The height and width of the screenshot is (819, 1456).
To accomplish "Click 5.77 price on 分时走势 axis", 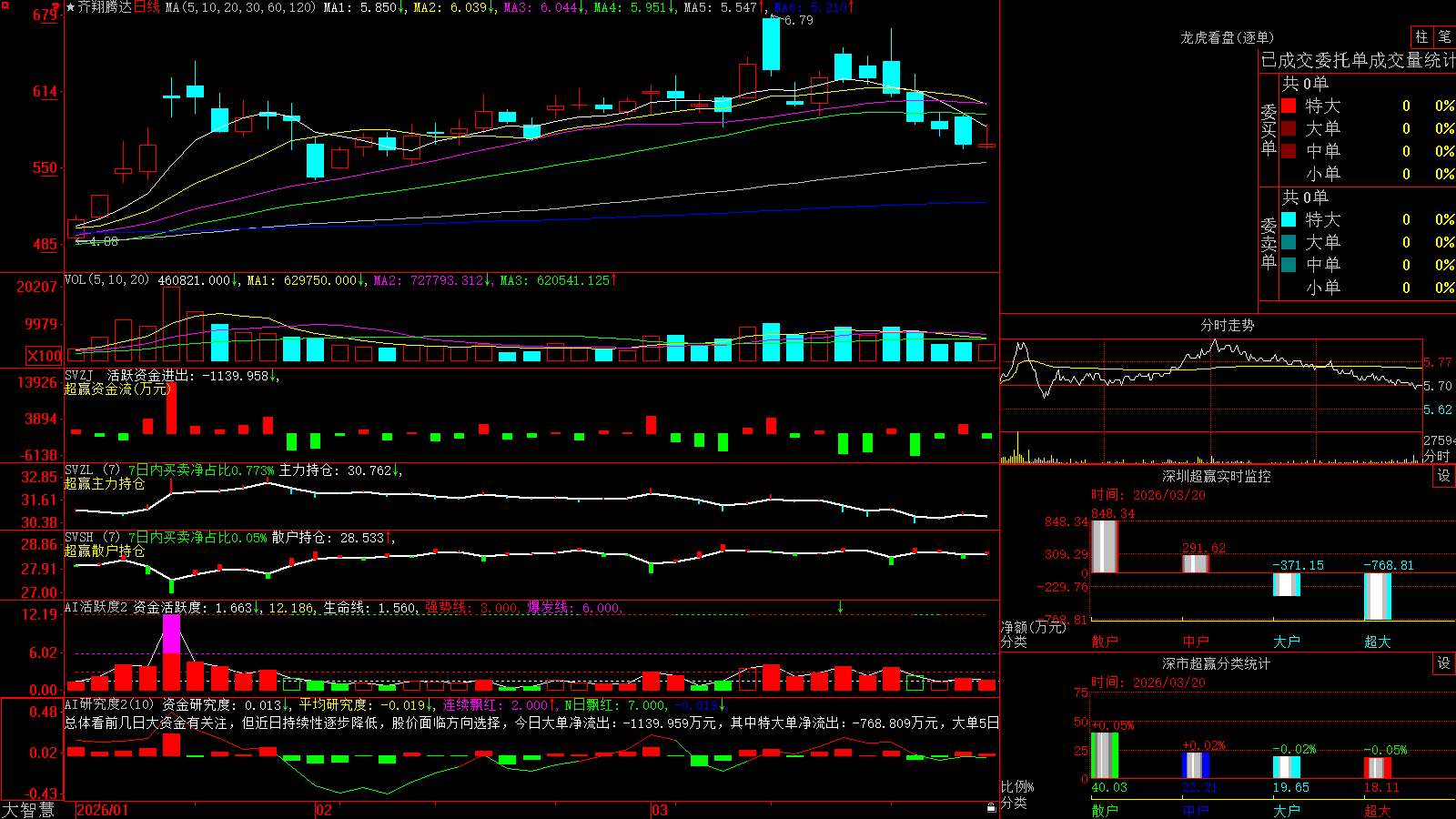I will [1438, 362].
